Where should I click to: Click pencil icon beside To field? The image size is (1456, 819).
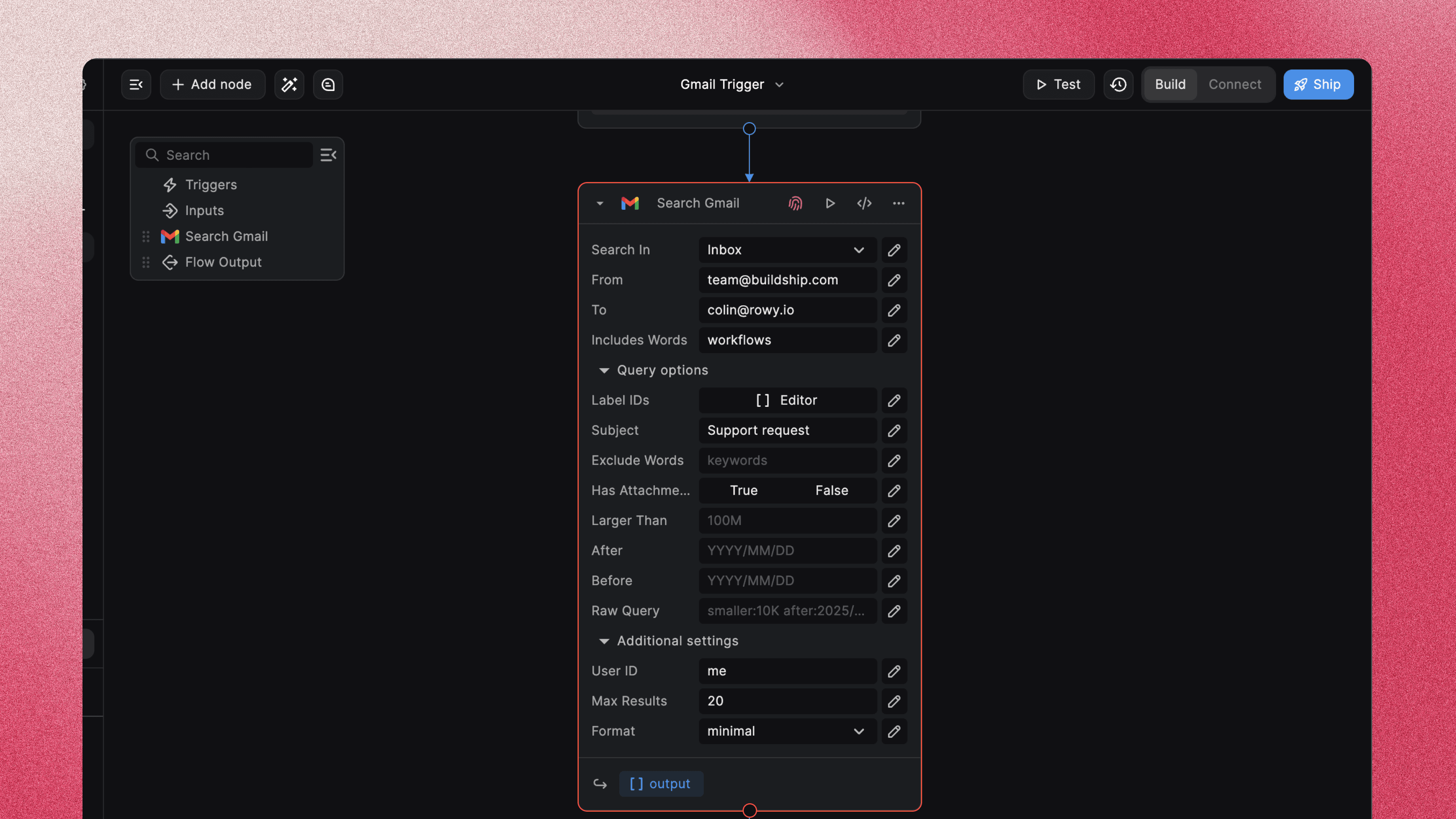tap(894, 310)
